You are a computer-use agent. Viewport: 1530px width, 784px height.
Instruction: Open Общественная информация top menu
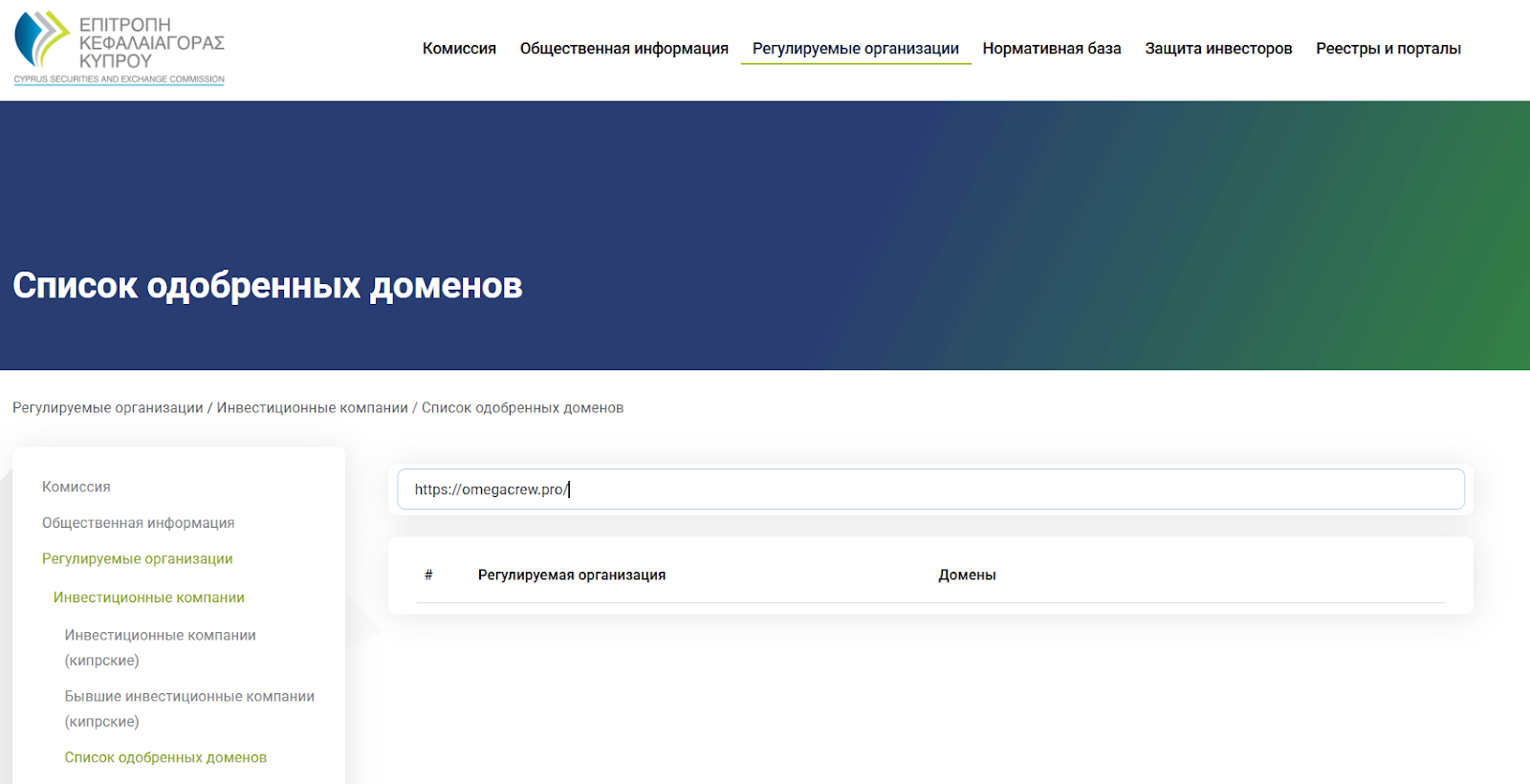click(x=624, y=48)
